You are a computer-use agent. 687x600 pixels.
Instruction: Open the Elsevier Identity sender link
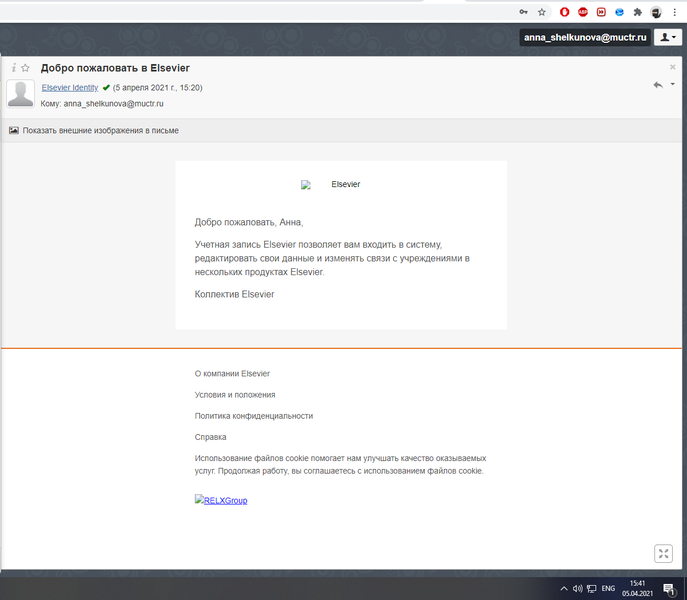[x=69, y=88]
